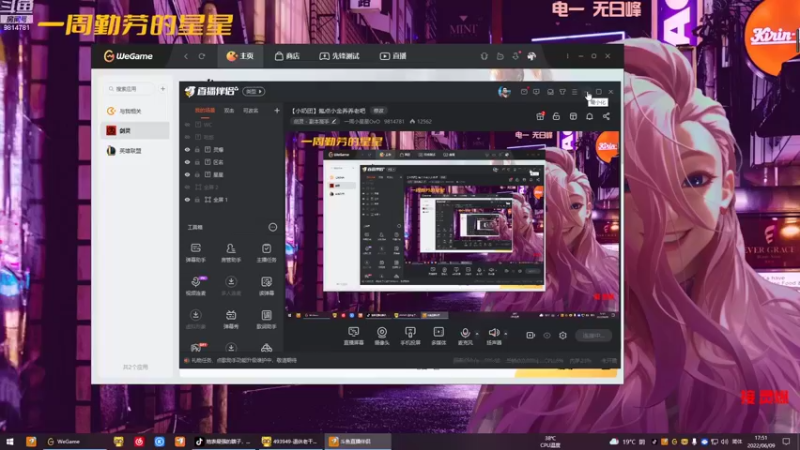Image resolution: width=800 pixels, height=450 pixels.
Task: Open the T-shirt skin icon in title bar
Action: [x=562, y=92]
